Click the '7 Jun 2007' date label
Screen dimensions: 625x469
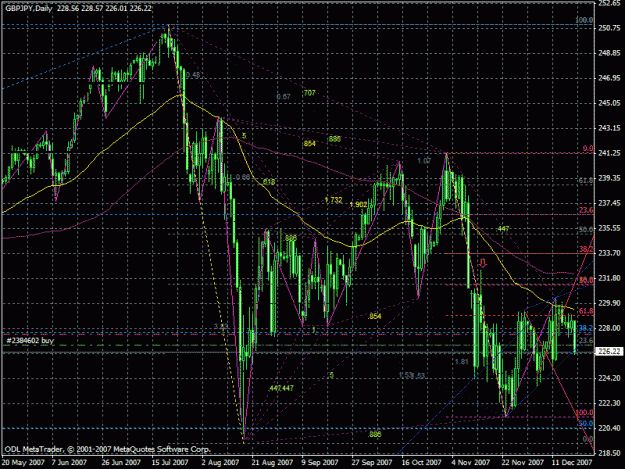tap(69, 462)
